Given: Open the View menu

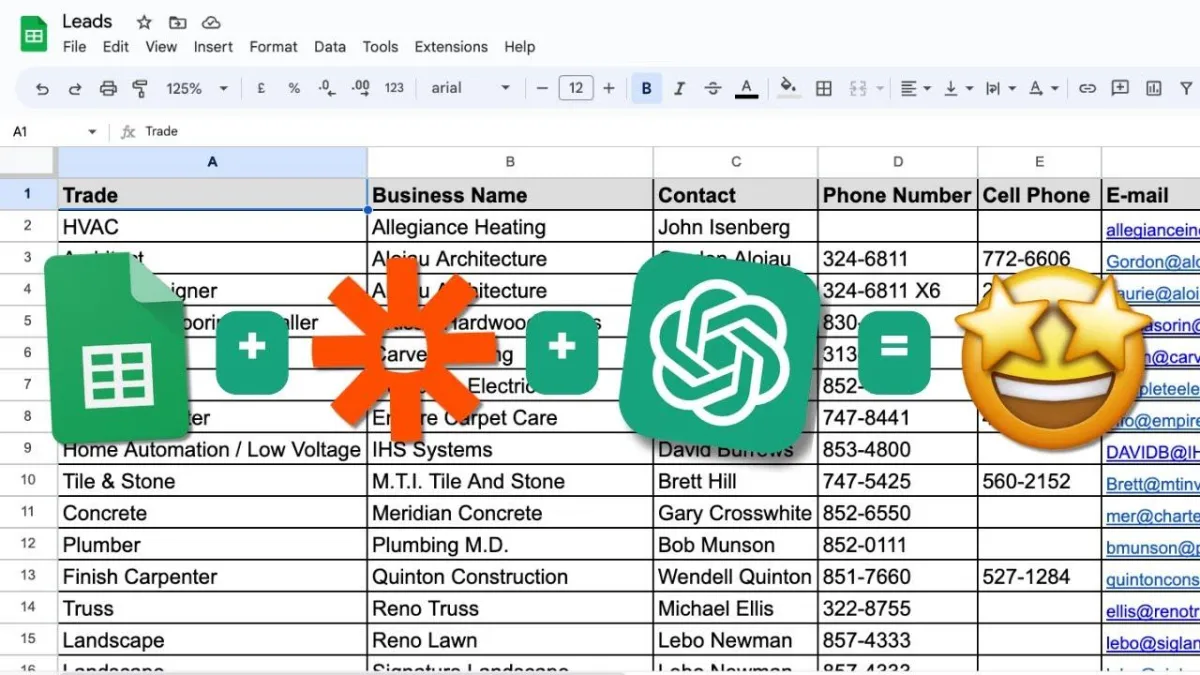Looking at the screenshot, I should pos(161,47).
